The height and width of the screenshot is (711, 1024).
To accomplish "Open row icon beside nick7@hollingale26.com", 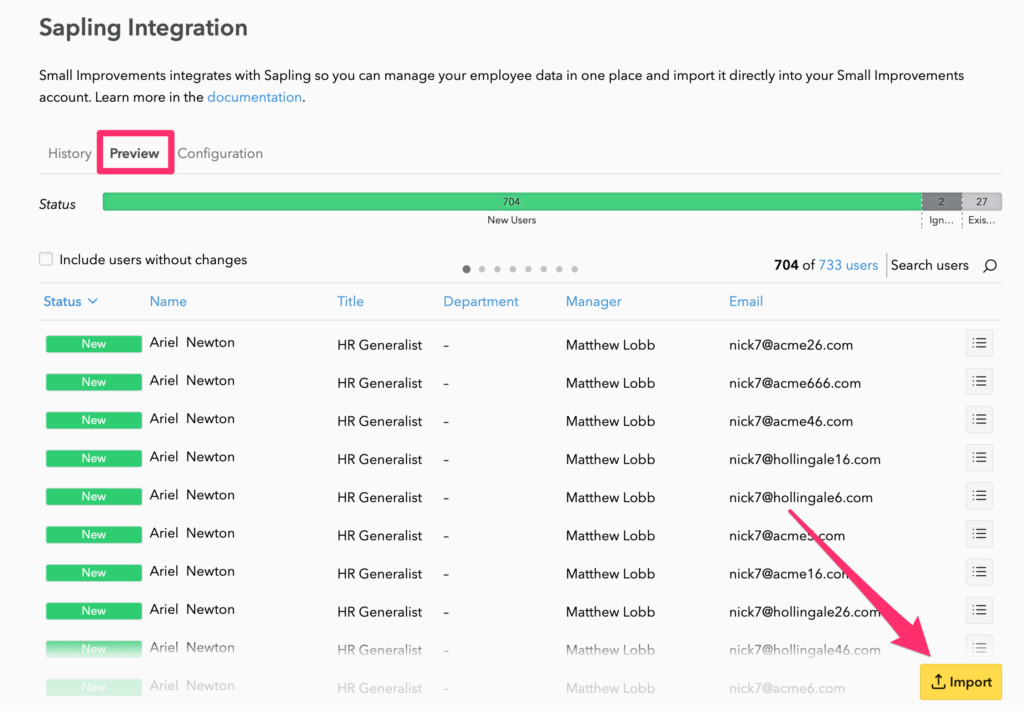I will pyautogui.click(x=979, y=610).
